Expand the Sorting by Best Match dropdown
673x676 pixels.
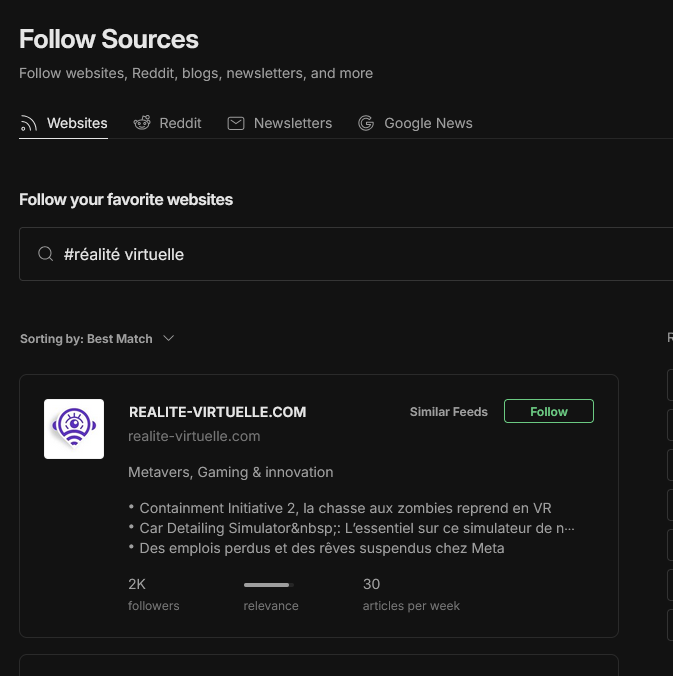(97, 339)
